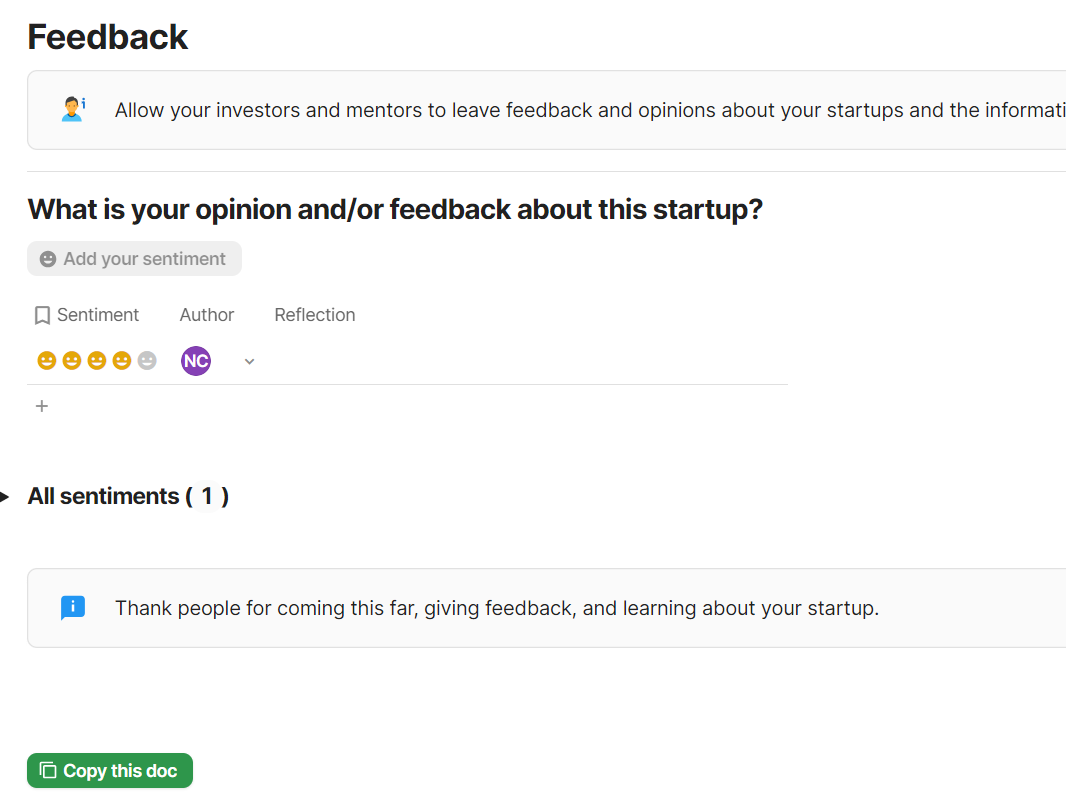Click the opinion and feedback question heading

(395, 210)
